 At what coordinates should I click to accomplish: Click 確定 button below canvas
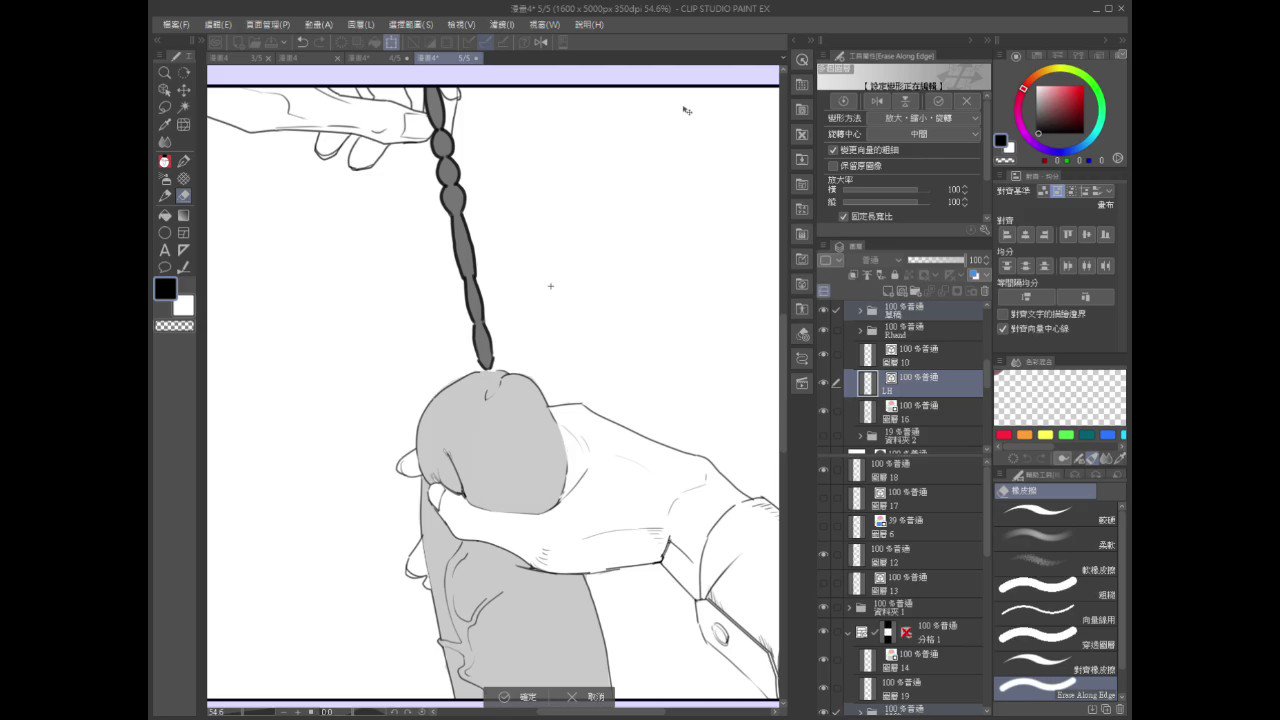pos(519,697)
